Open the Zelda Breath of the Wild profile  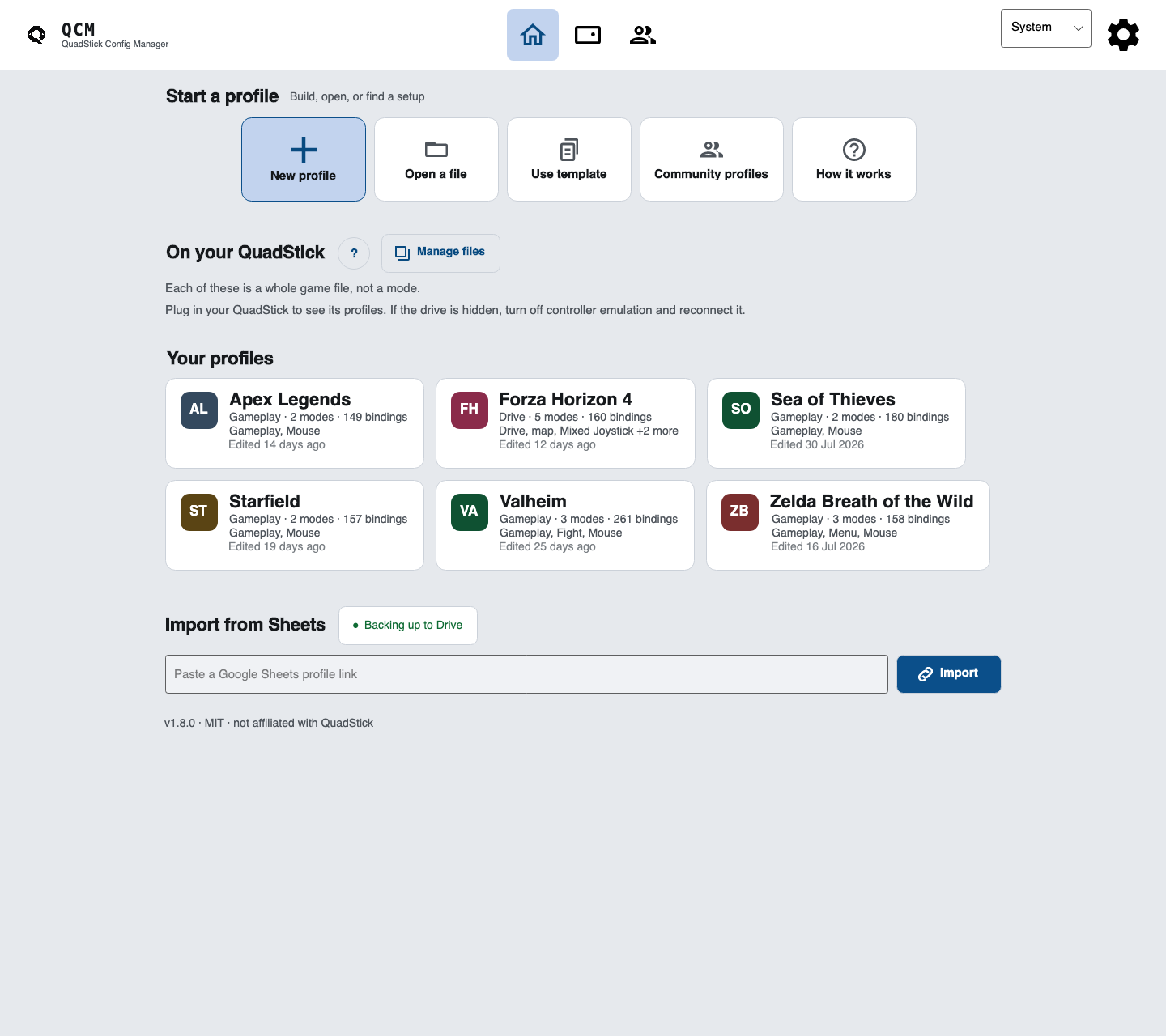coord(848,525)
